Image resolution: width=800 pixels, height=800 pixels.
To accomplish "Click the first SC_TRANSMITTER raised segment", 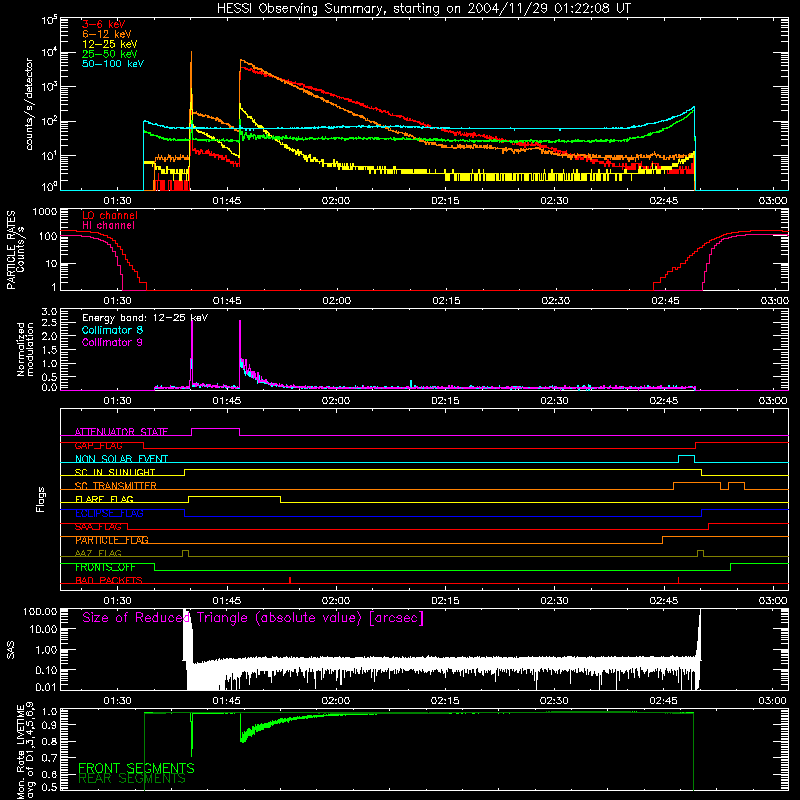I will 697,483.
